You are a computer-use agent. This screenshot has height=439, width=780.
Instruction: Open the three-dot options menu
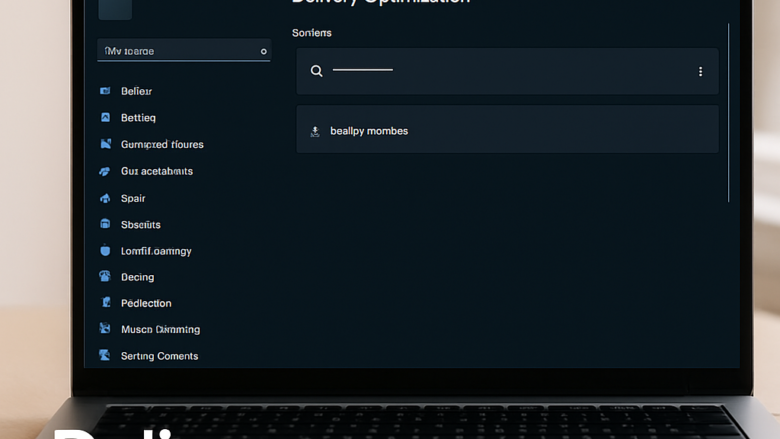(x=700, y=72)
